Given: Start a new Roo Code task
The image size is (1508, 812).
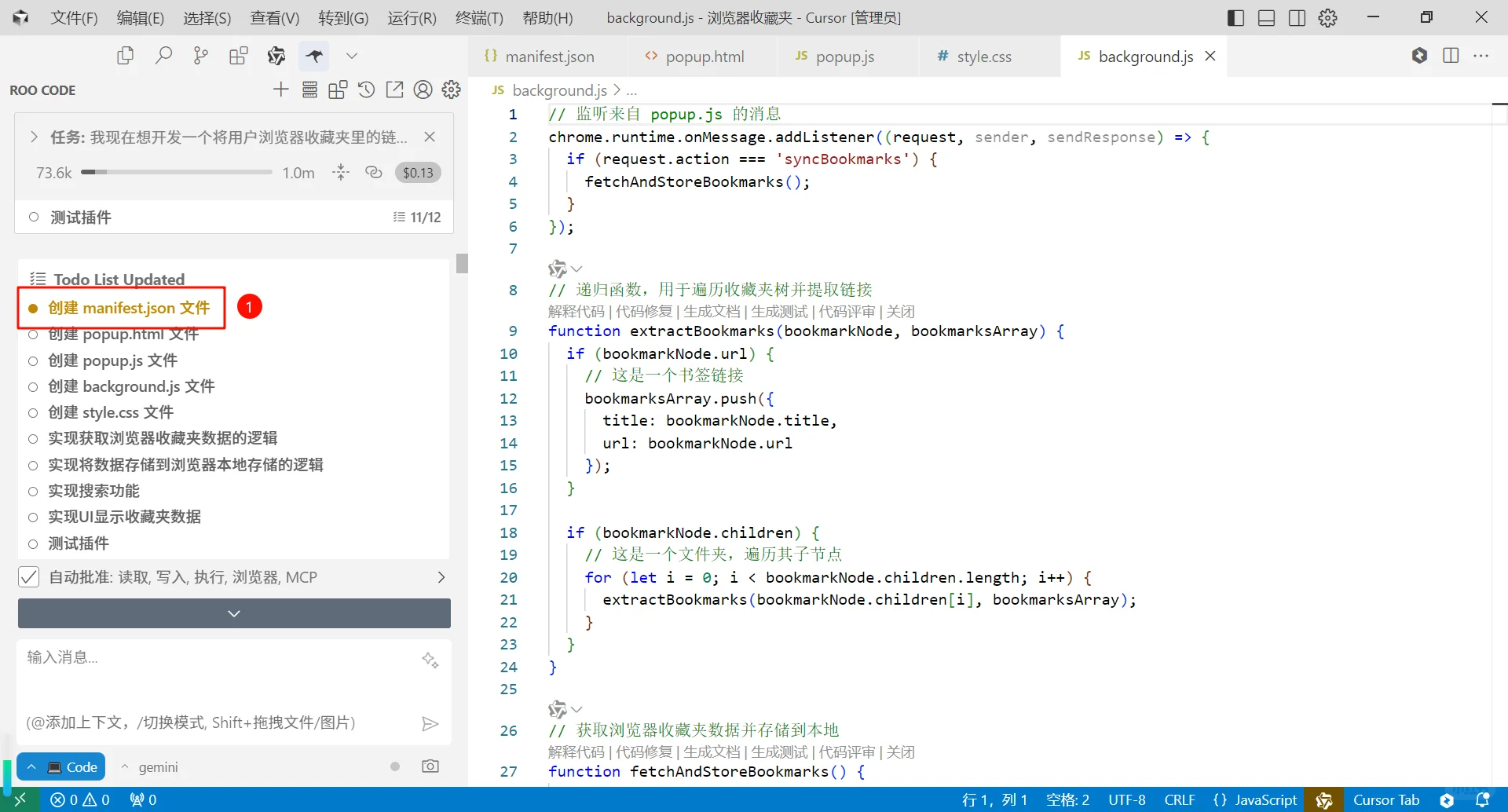Looking at the screenshot, I should [280, 90].
